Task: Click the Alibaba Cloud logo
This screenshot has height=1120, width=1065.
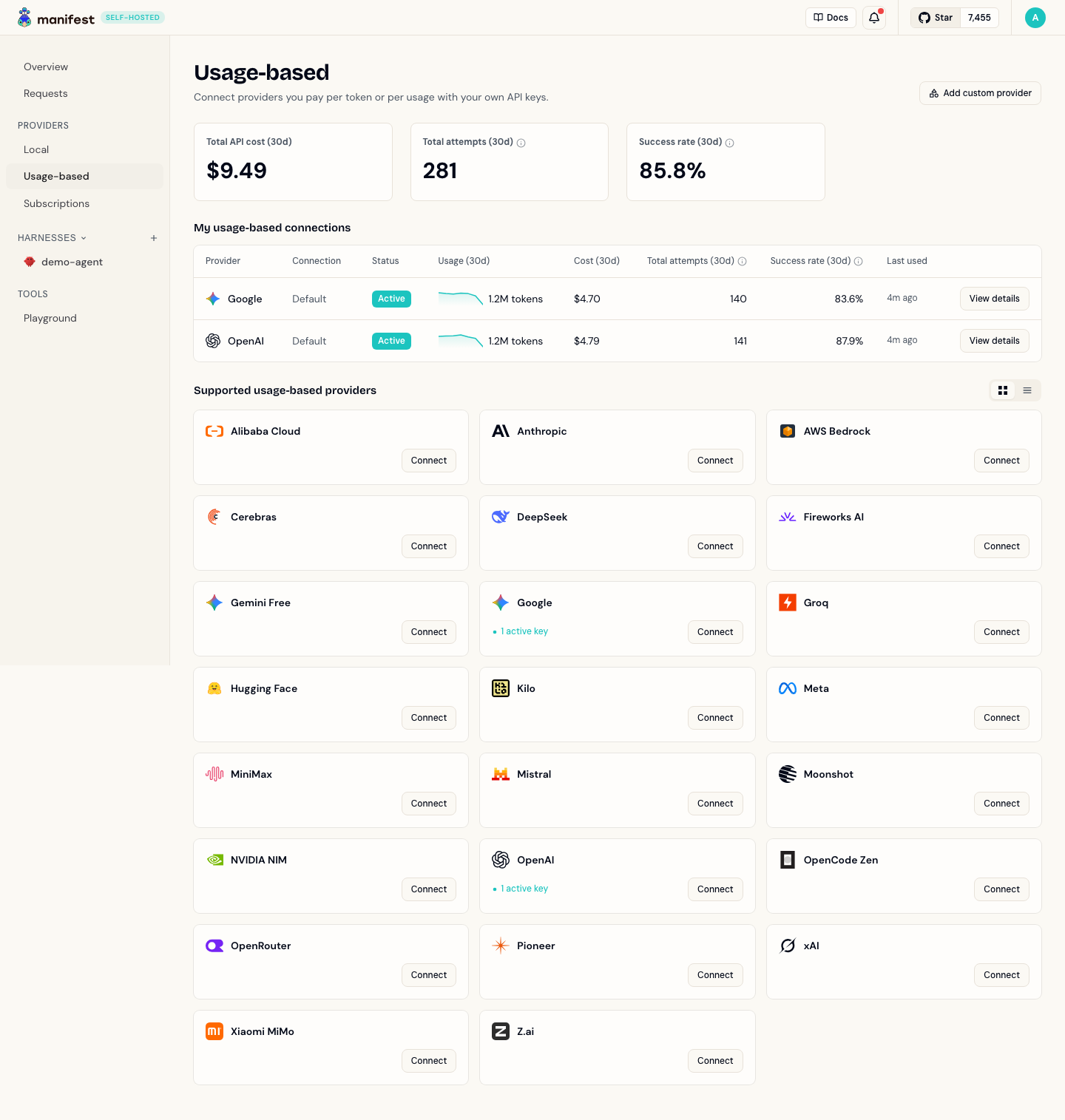Action: tap(214, 431)
